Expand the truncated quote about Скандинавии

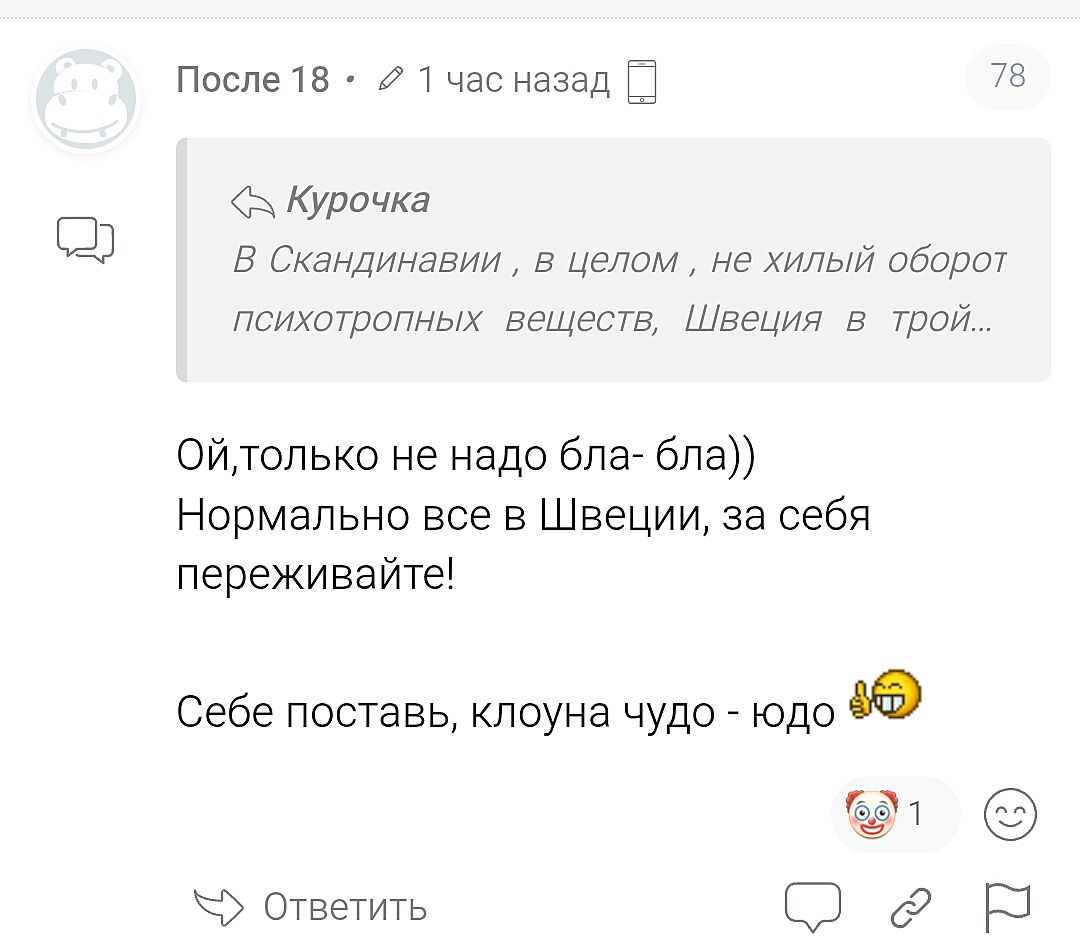pos(618,290)
